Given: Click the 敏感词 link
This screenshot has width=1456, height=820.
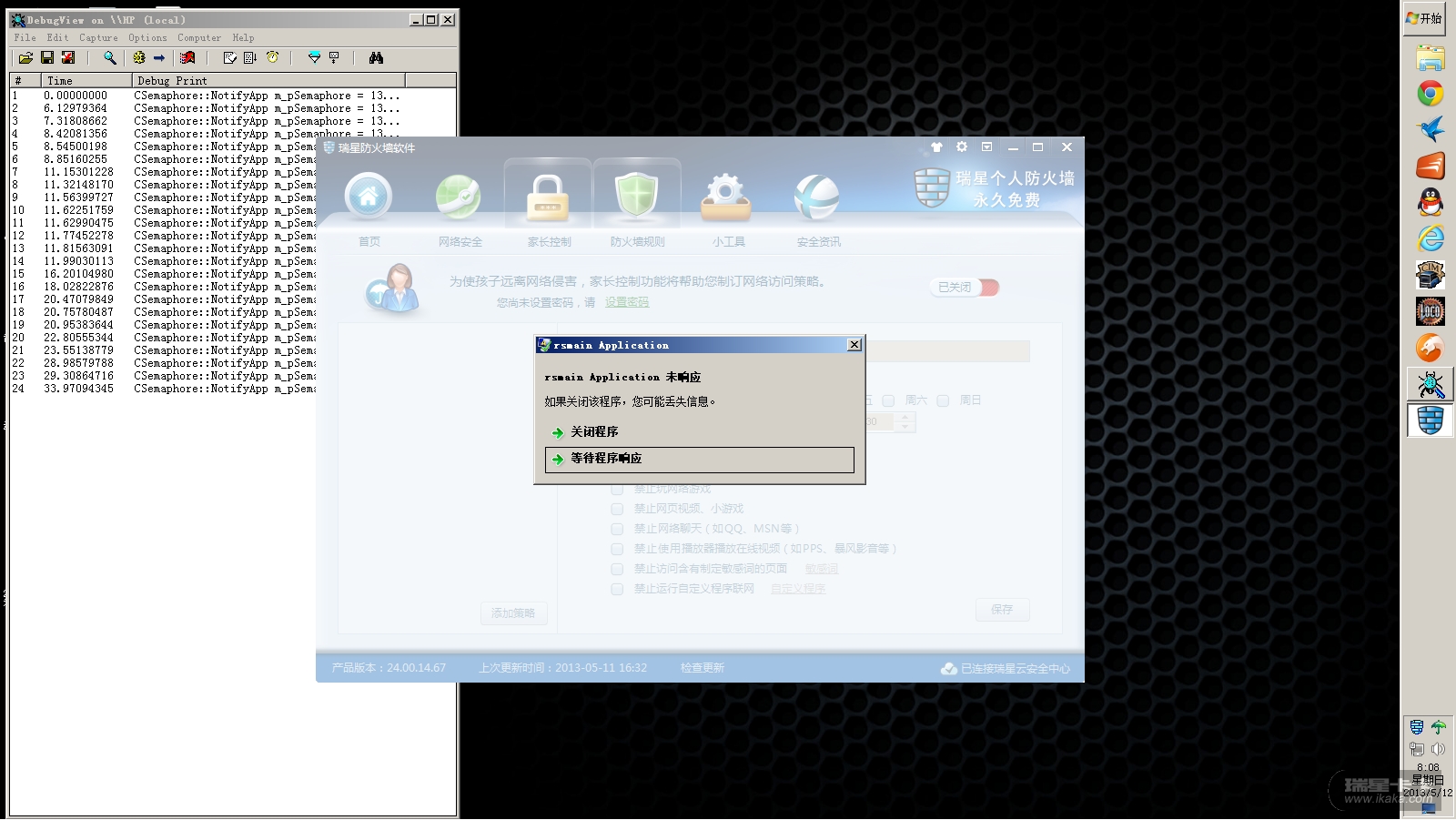Looking at the screenshot, I should pos(822,569).
